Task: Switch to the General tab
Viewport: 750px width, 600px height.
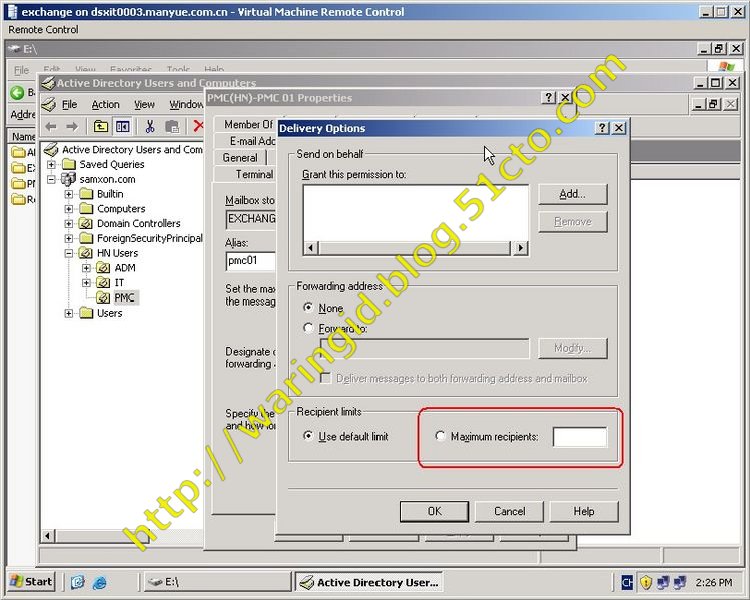Action: (x=240, y=158)
